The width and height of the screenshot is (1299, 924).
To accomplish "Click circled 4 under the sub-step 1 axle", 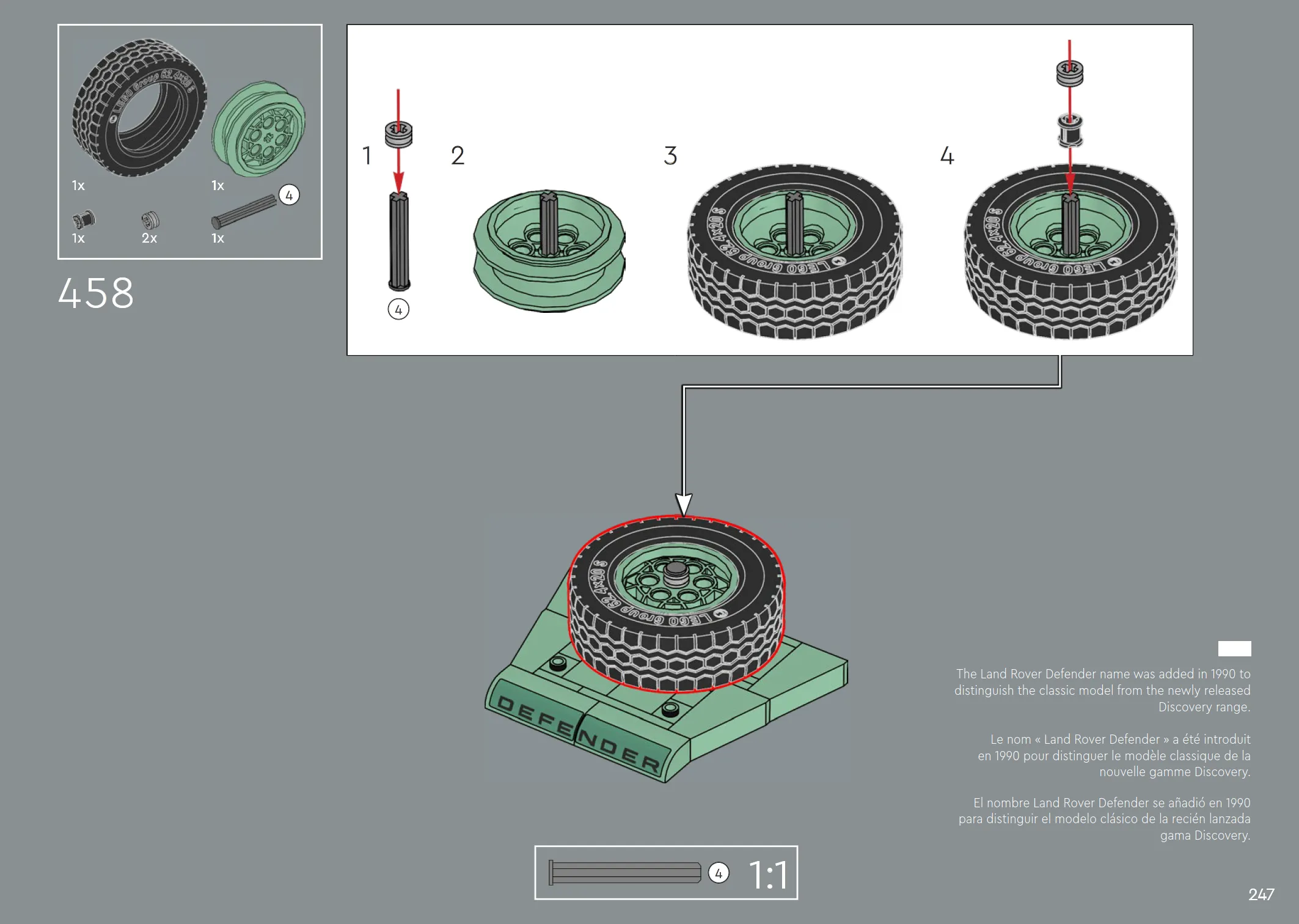I will (398, 310).
